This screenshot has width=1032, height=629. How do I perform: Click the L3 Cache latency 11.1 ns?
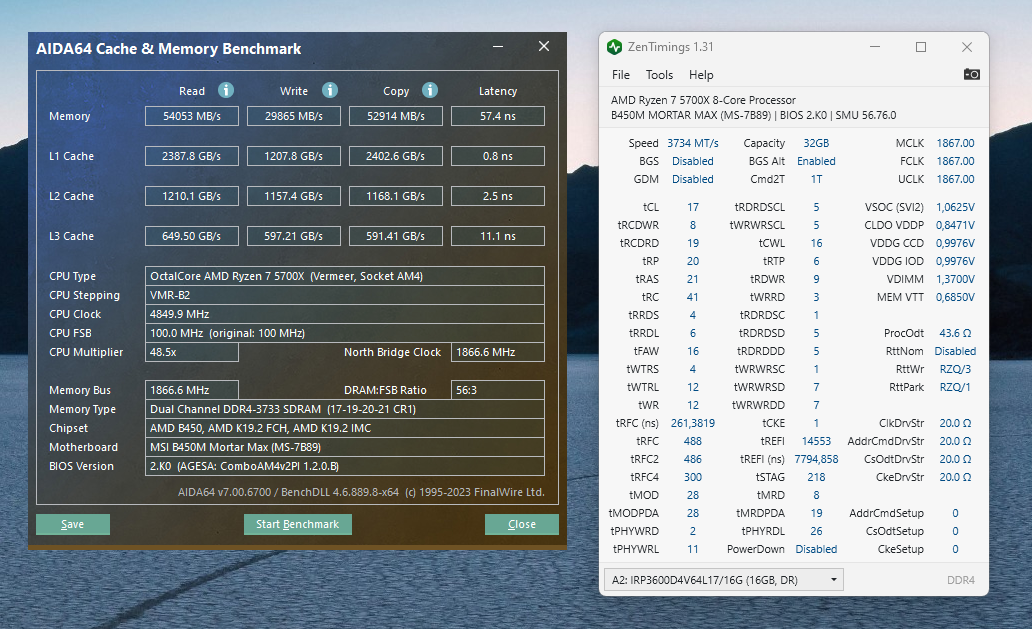tap(498, 236)
